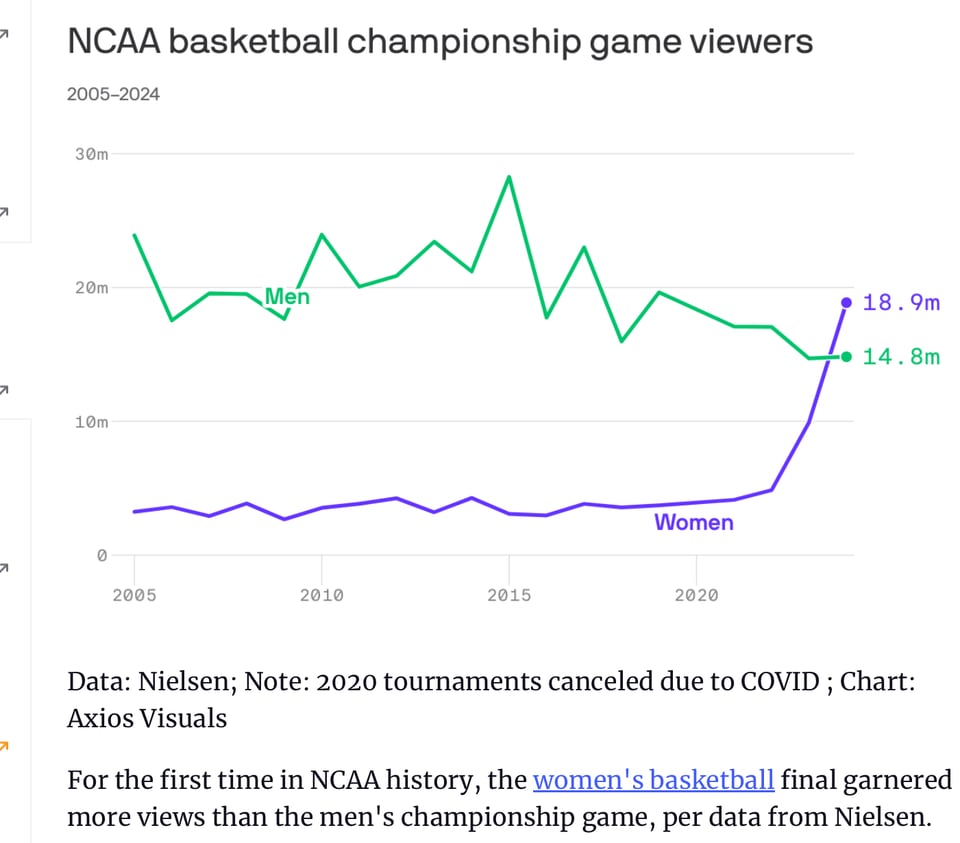The height and width of the screenshot is (843, 960).
Task: Click the green 14.8m endpoint dot
Action: (846, 357)
